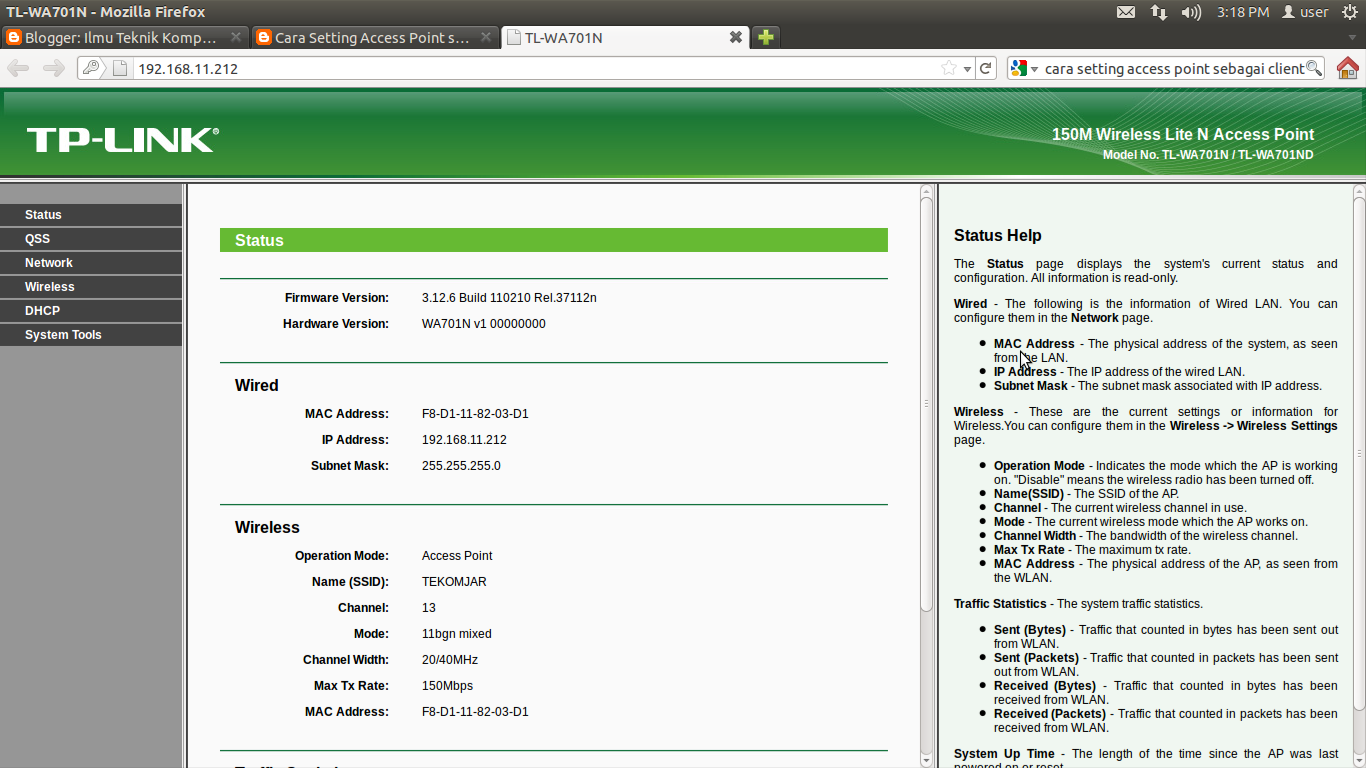Open the list all tabs dropdown

[1352, 38]
